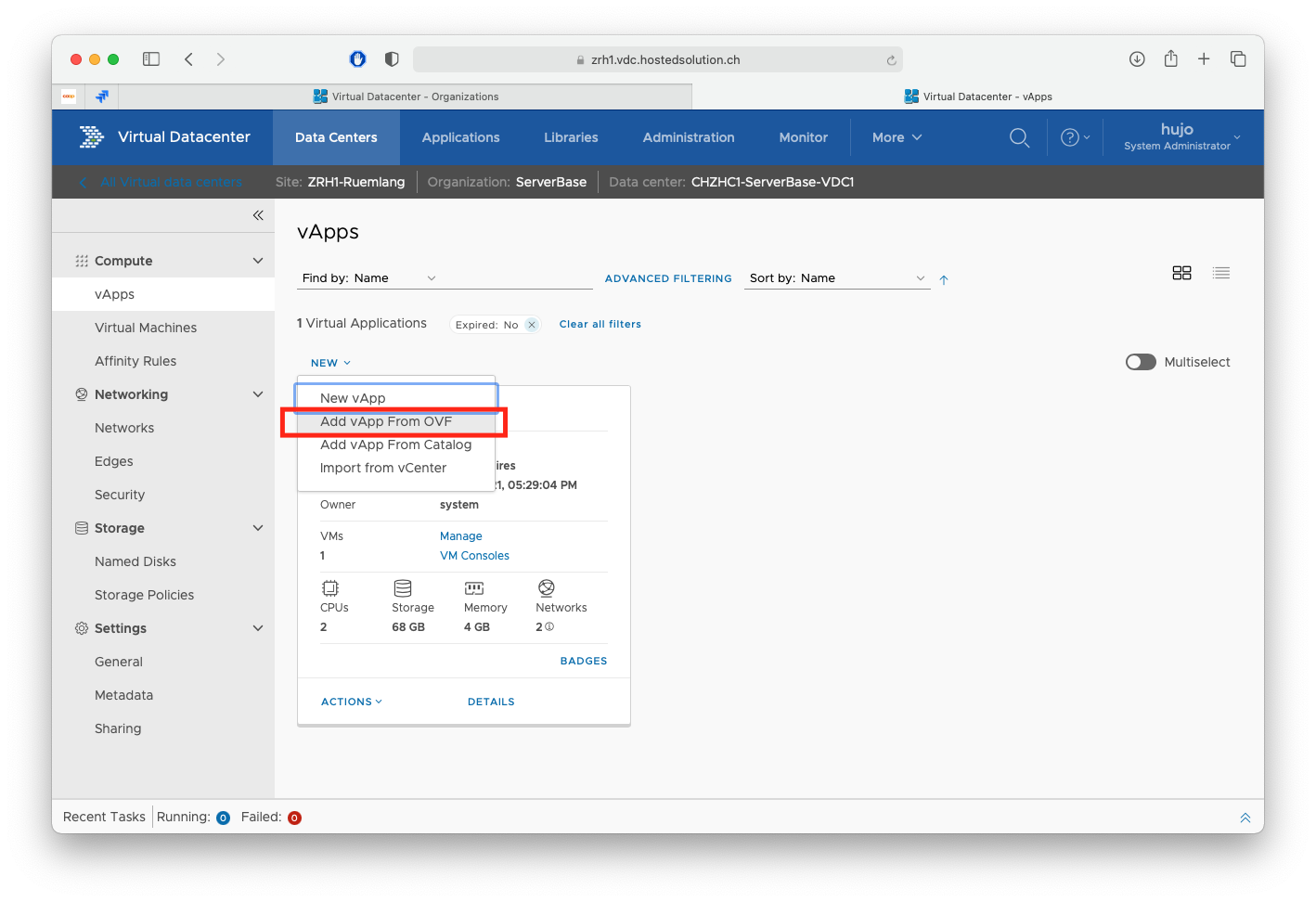Viewport: 1316px width, 902px height.
Task: Open the Sort by Name dropdown
Action: (837, 278)
